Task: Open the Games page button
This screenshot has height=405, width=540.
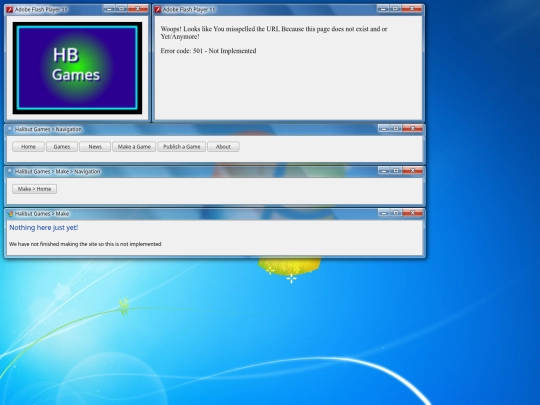Action: click(x=62, y=147)
